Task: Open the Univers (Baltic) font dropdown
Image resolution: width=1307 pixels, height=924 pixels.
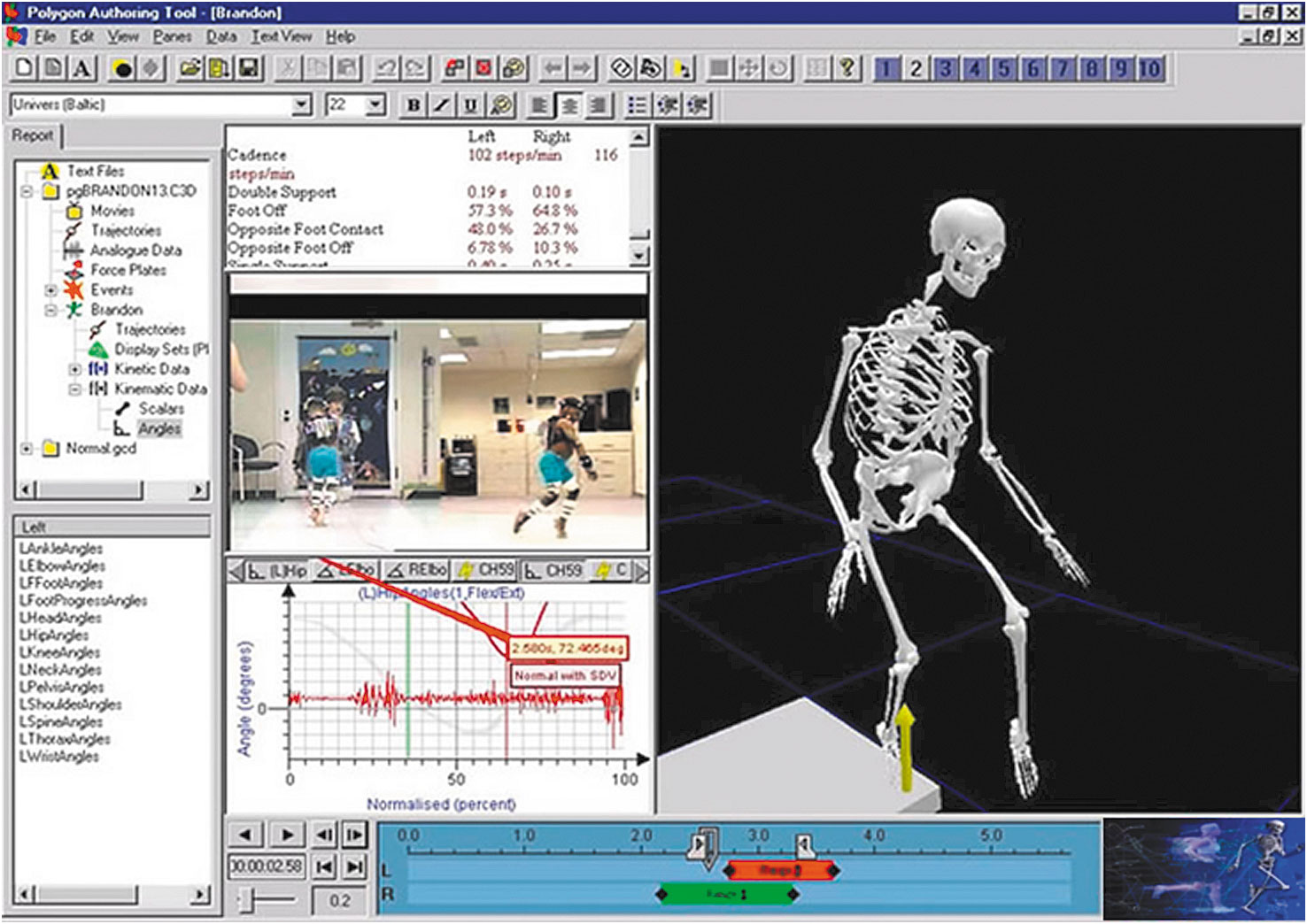Action: pos(302,105)
